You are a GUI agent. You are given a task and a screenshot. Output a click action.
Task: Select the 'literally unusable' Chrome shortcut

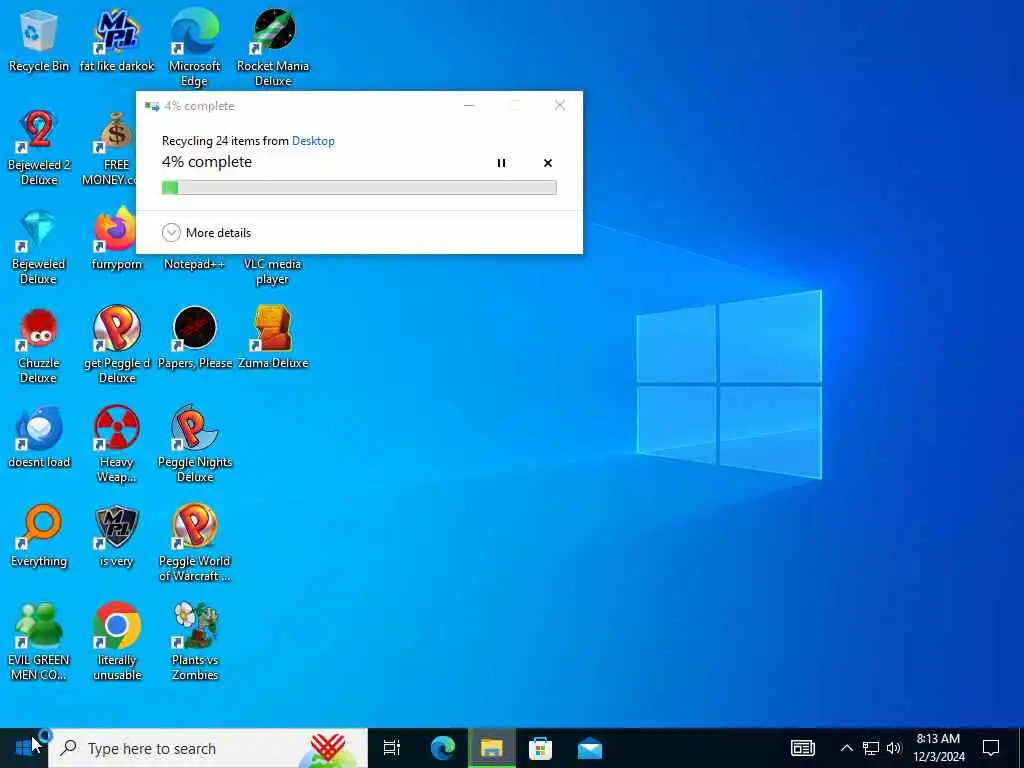click(x=117, y=642)
